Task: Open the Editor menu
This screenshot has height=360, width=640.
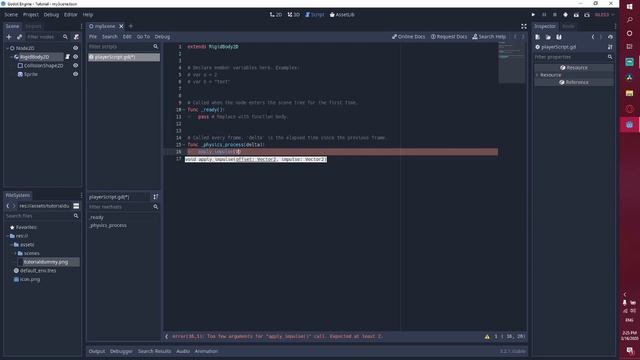Action: click(x=71, y=15)
